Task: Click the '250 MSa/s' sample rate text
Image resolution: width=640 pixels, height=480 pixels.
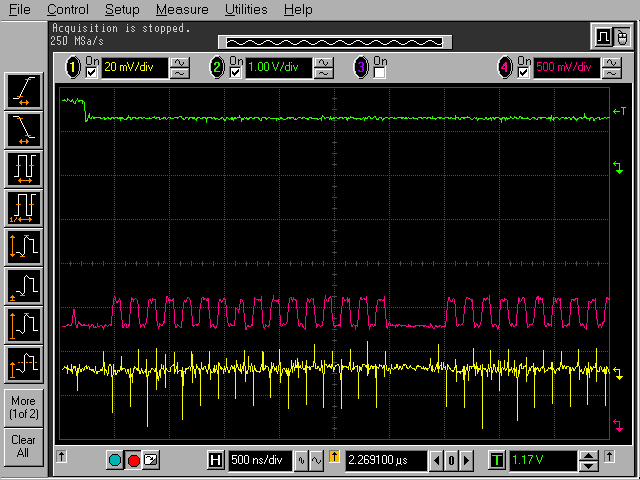Action: click(x=77, y=41)
